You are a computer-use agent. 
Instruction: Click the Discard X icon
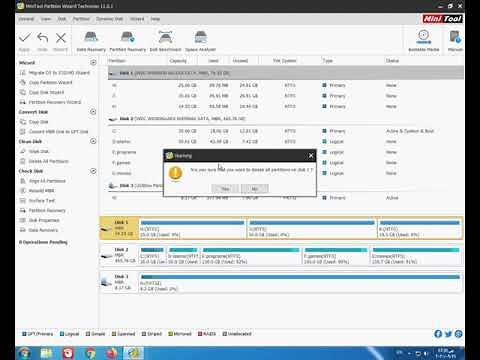pos(61,38)
